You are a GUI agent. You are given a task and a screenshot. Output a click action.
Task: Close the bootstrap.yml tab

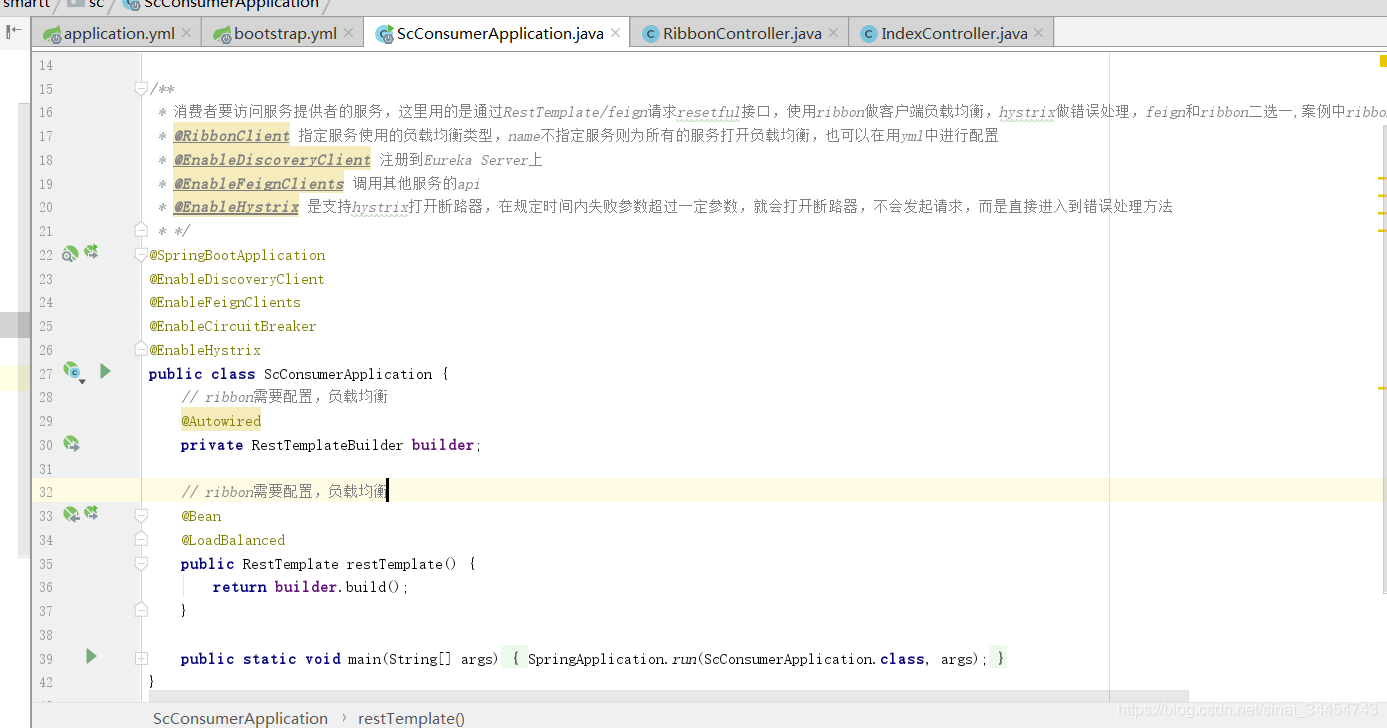coord(348,33)
